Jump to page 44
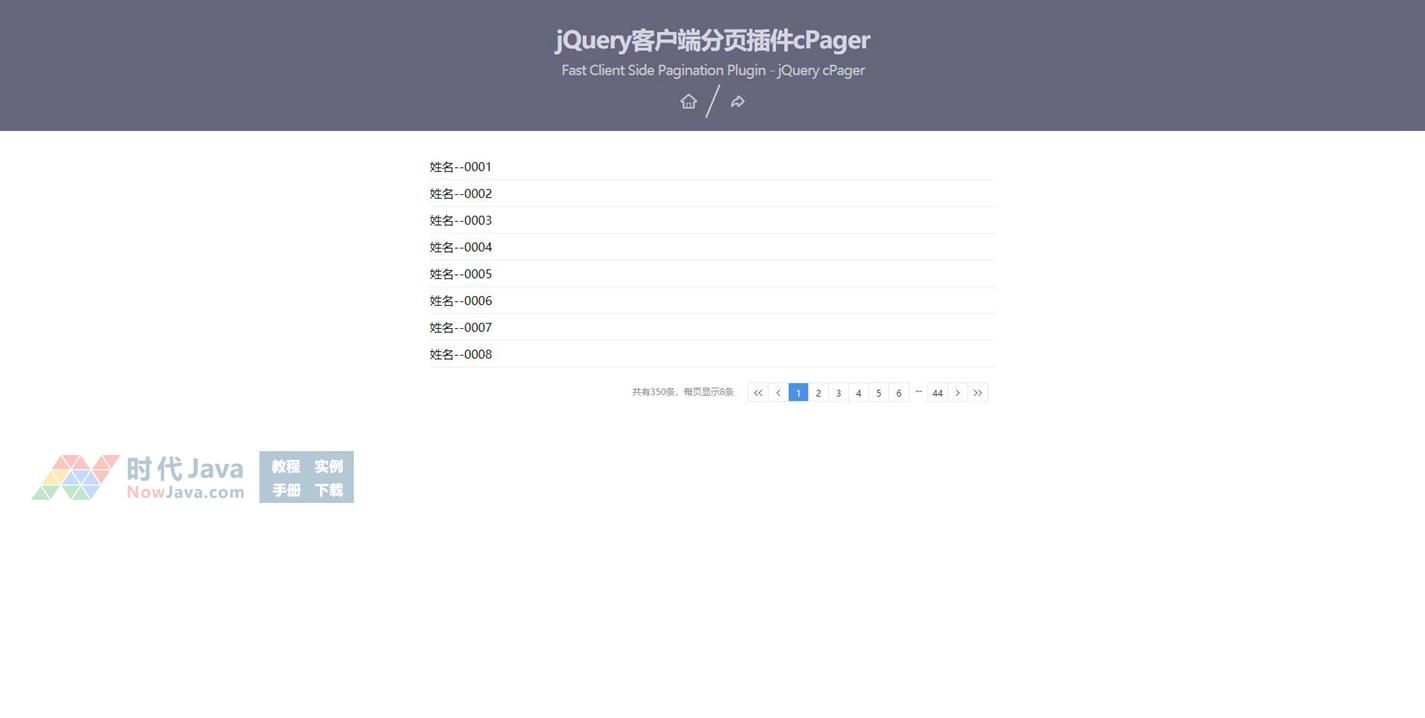 click(937, 393)
